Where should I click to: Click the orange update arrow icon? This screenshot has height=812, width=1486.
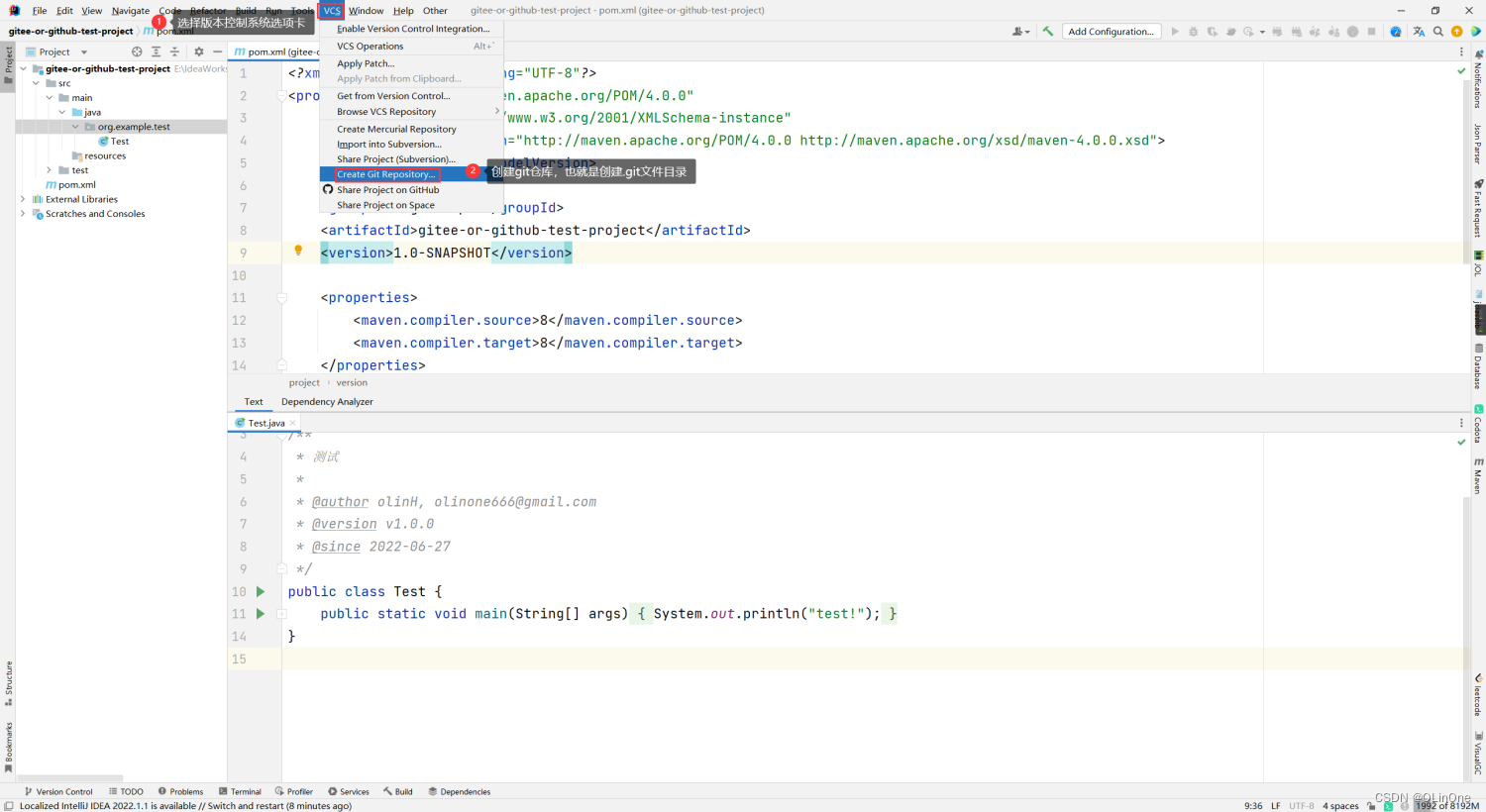click(x=1457, y=32)
